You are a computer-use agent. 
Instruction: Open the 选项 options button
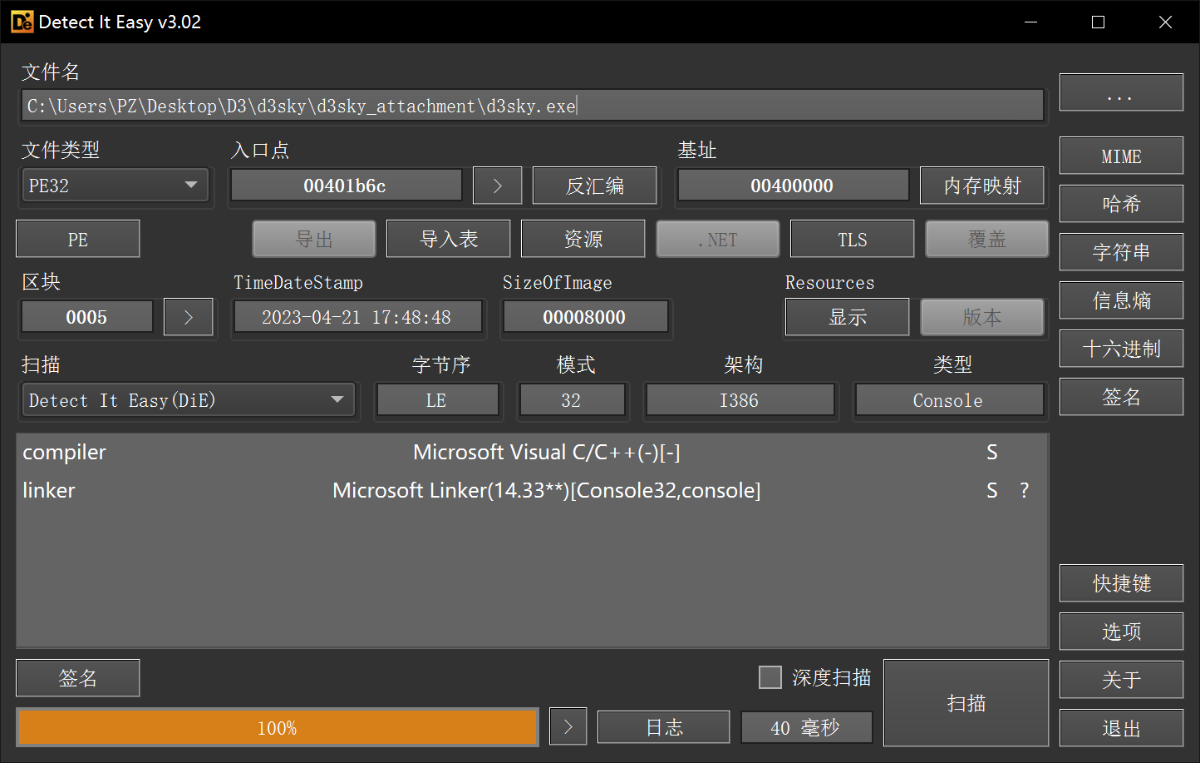[x=1121, y=631]
